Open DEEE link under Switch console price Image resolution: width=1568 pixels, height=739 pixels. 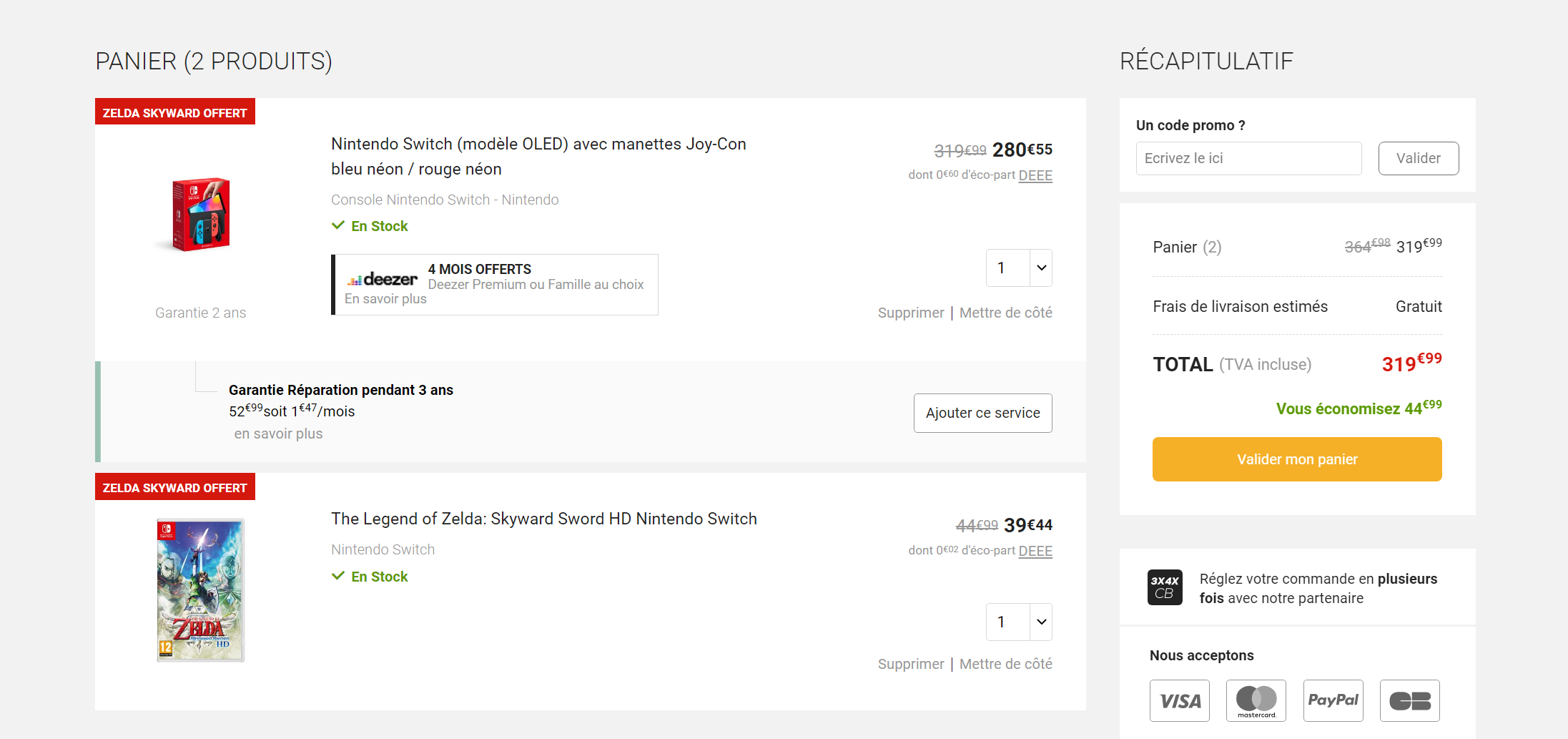click(x=1035, y=175)
